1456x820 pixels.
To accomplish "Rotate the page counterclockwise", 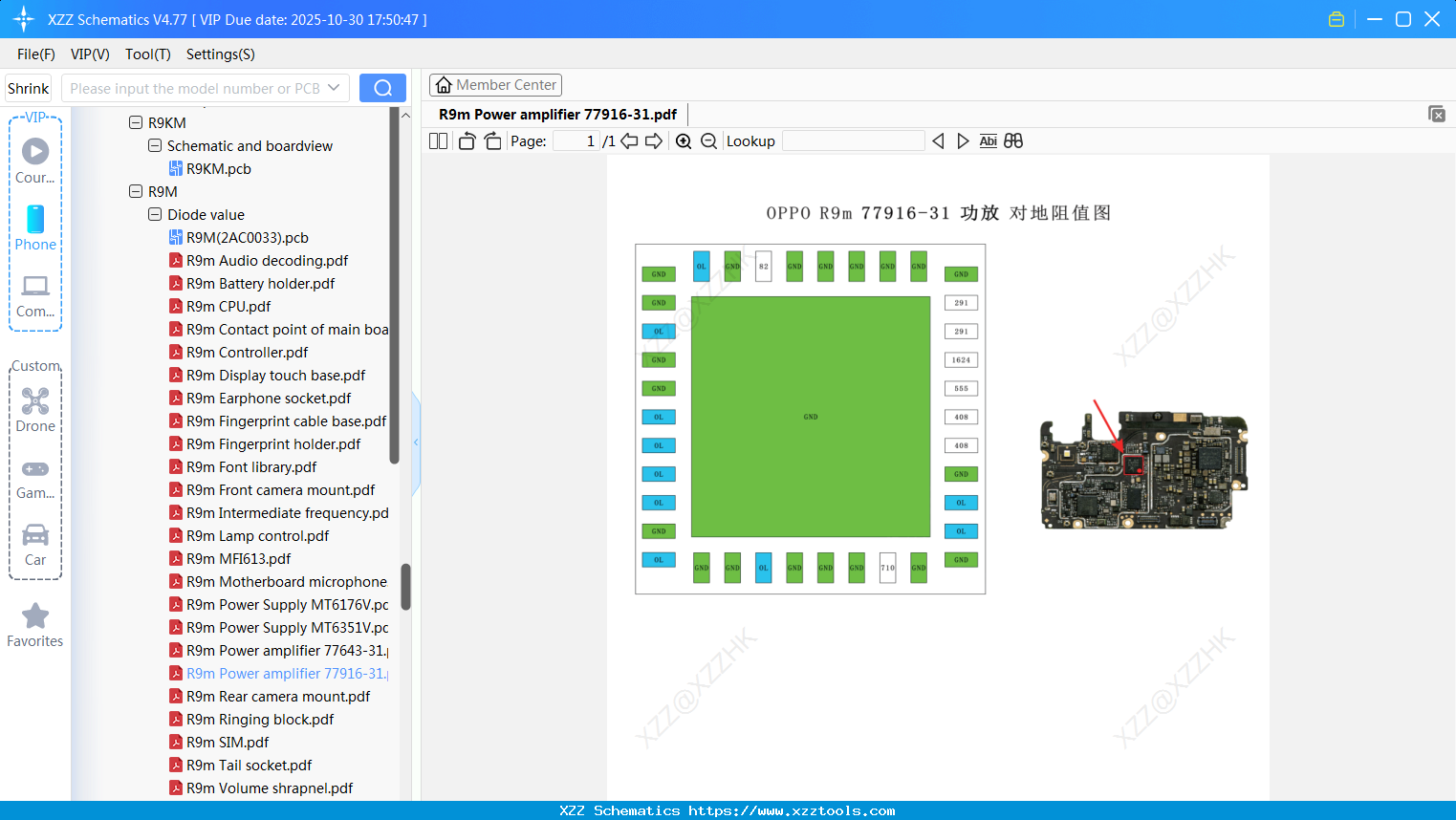I will click(467, 141).
